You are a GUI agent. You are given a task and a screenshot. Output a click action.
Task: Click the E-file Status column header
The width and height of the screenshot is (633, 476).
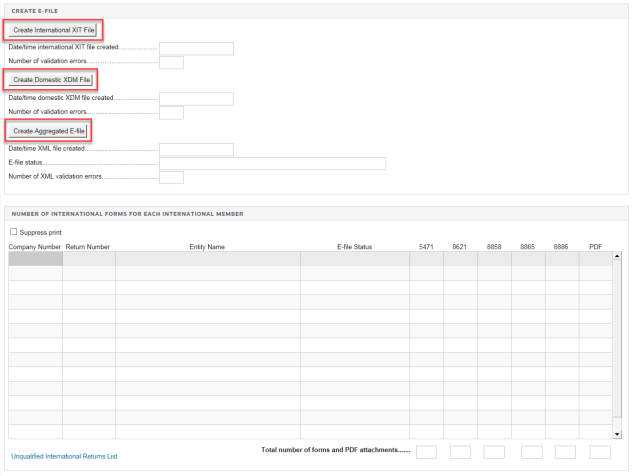354,246
